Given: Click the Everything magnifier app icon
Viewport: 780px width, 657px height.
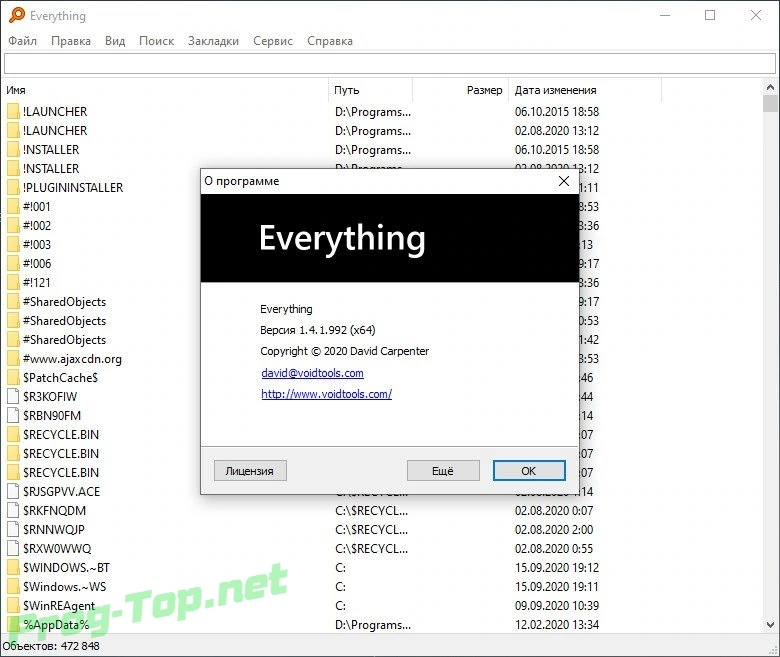Looking at the screenshot, I should pyautogui.click(x=16, y=15).
